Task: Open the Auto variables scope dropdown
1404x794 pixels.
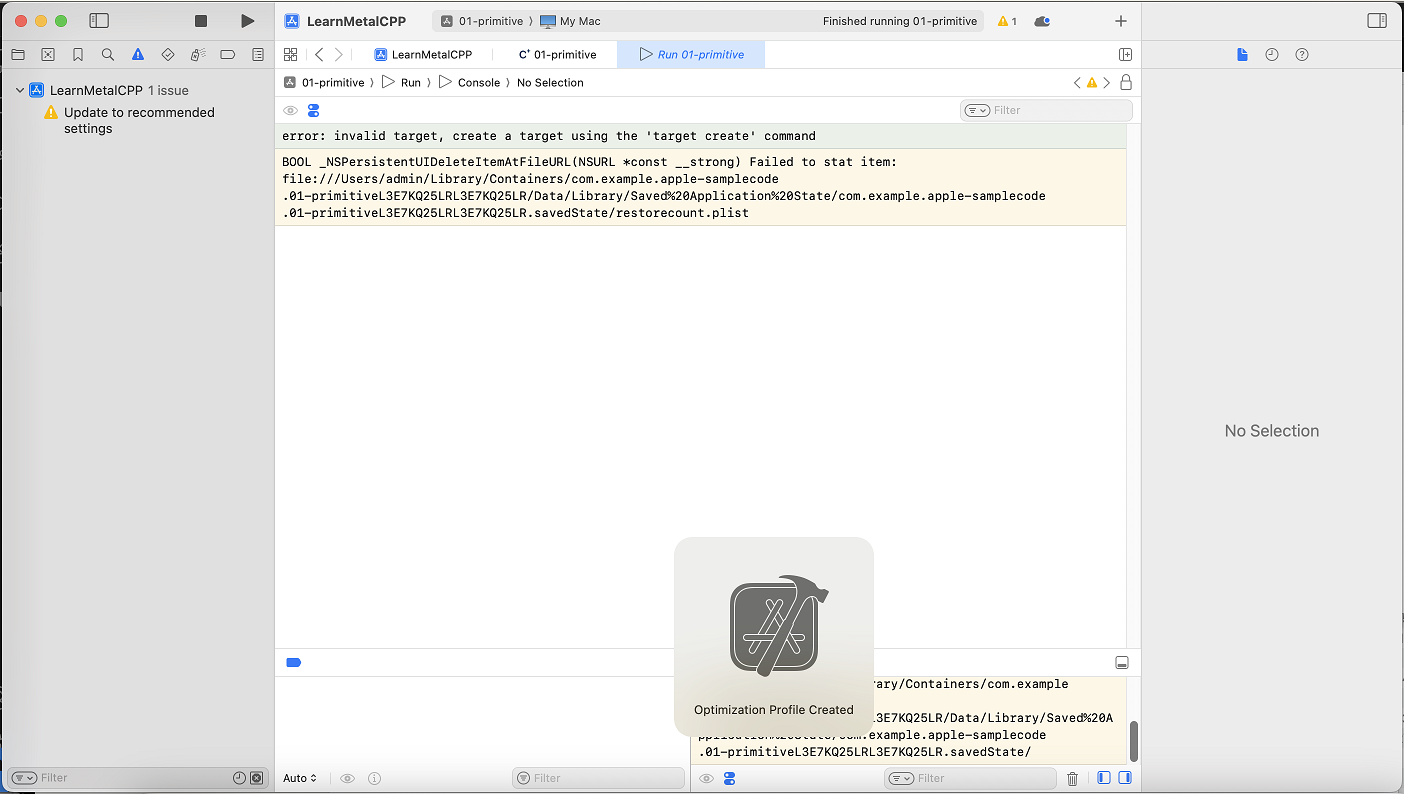Action: [300, 778]
